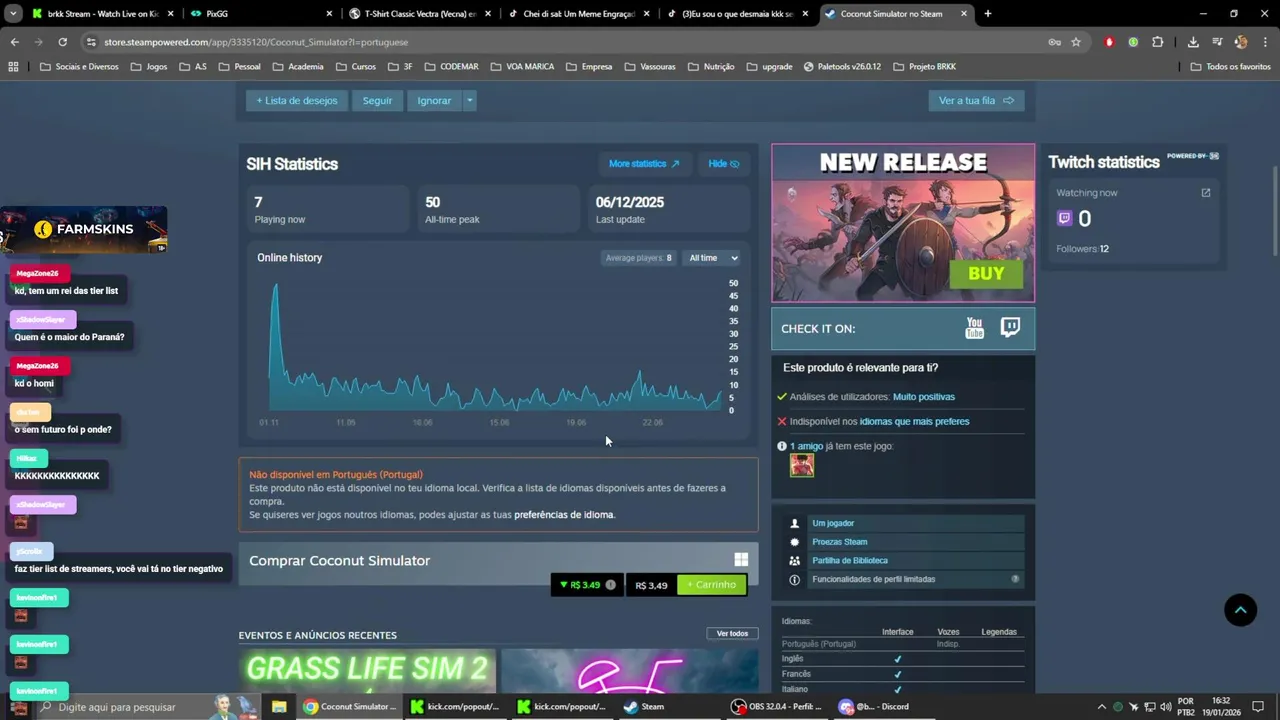Open Twitch statistics external link icon

(1205, 193)
